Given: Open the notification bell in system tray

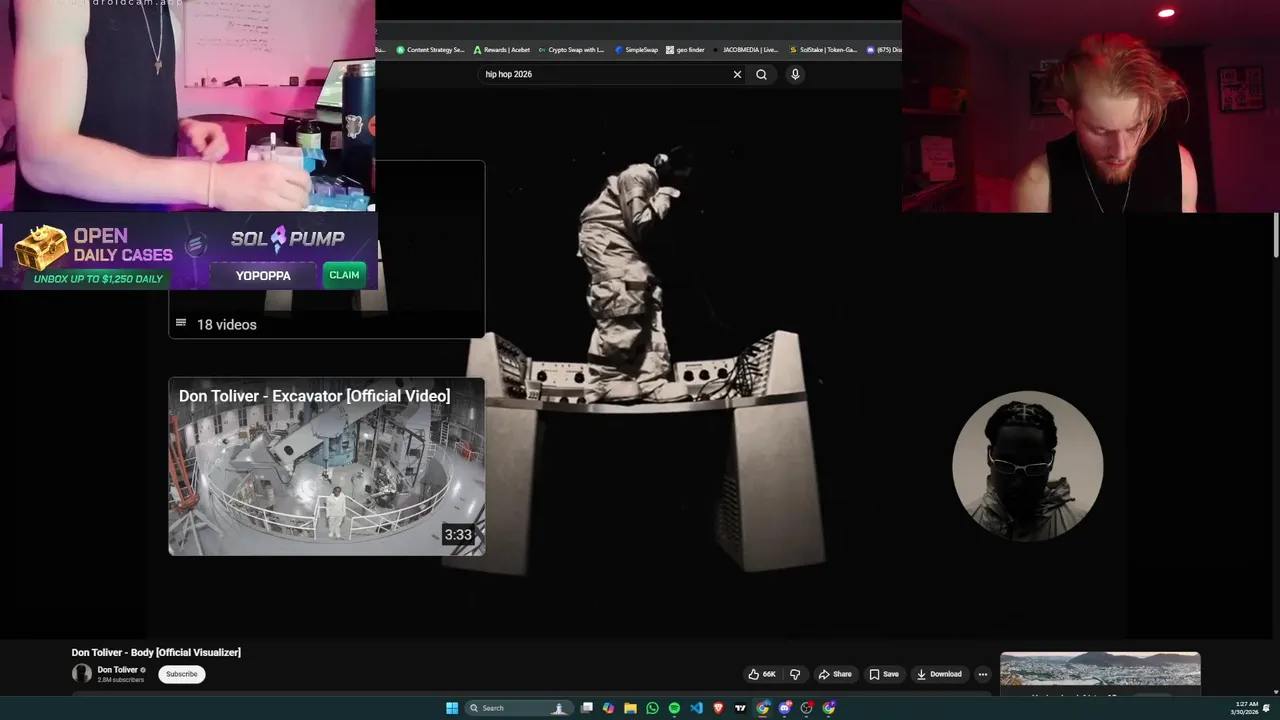Looking at the screenshot, I should click(x=1266, y=708).
